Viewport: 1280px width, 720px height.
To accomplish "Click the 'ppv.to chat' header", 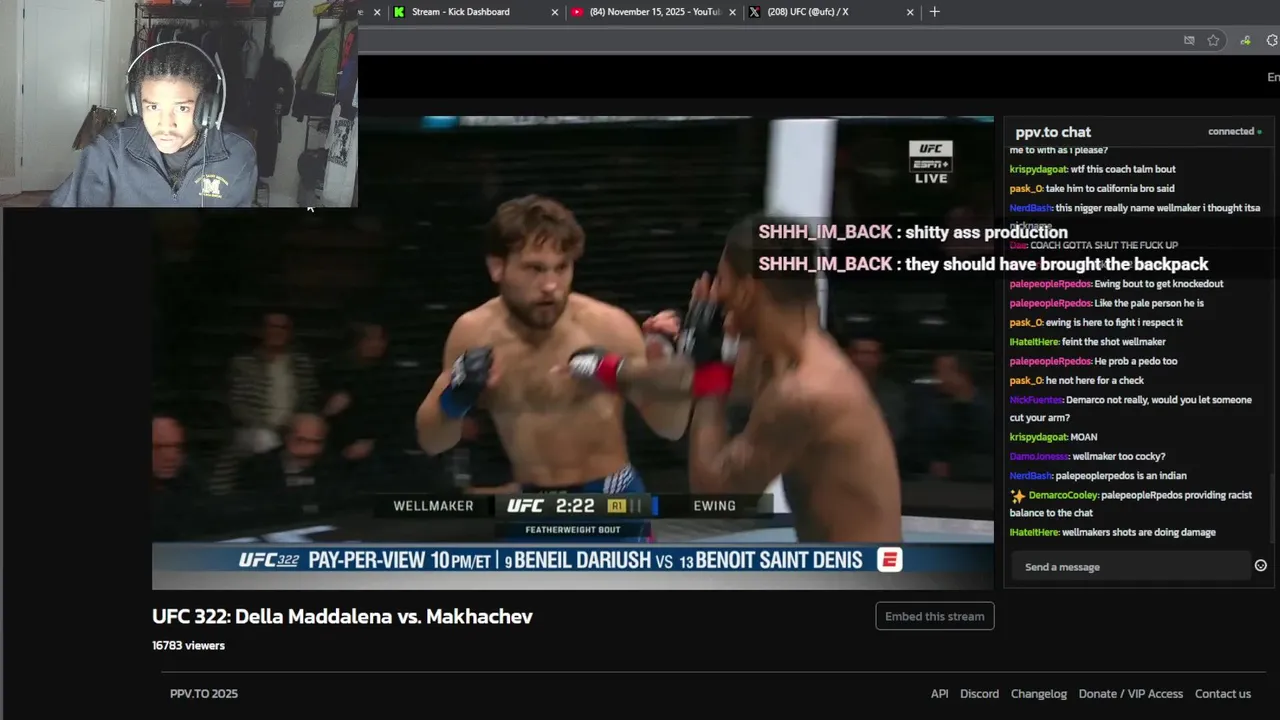I will coord(1053,132).
